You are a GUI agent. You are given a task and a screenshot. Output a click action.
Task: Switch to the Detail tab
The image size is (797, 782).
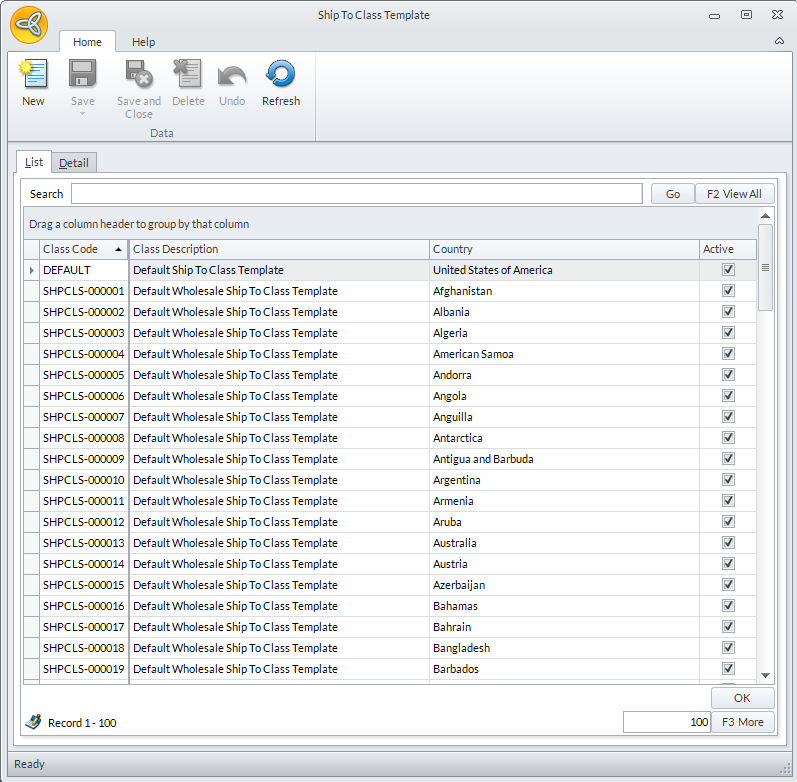[x=74, y=163]
